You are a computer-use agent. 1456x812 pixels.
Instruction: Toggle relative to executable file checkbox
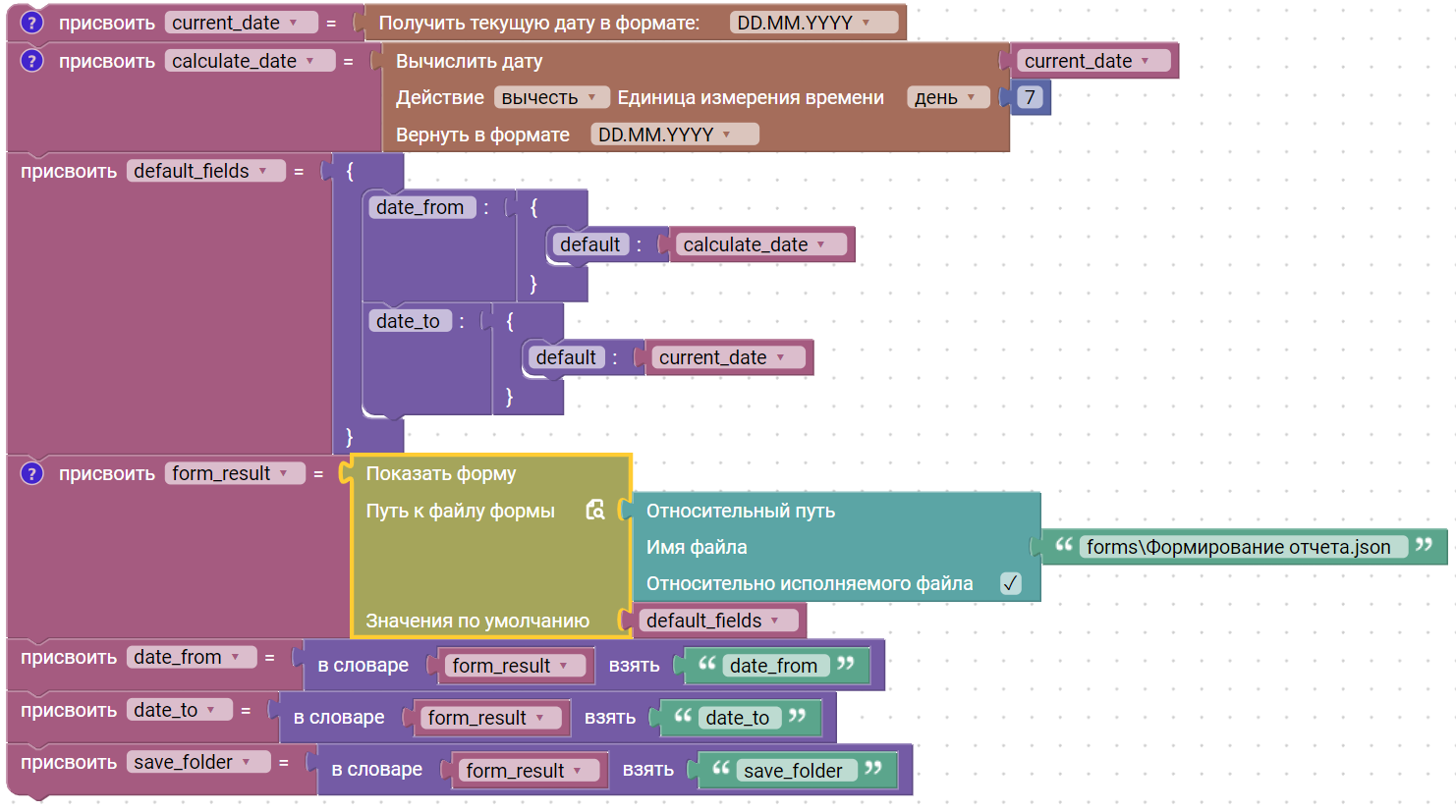coord(1010,583)
